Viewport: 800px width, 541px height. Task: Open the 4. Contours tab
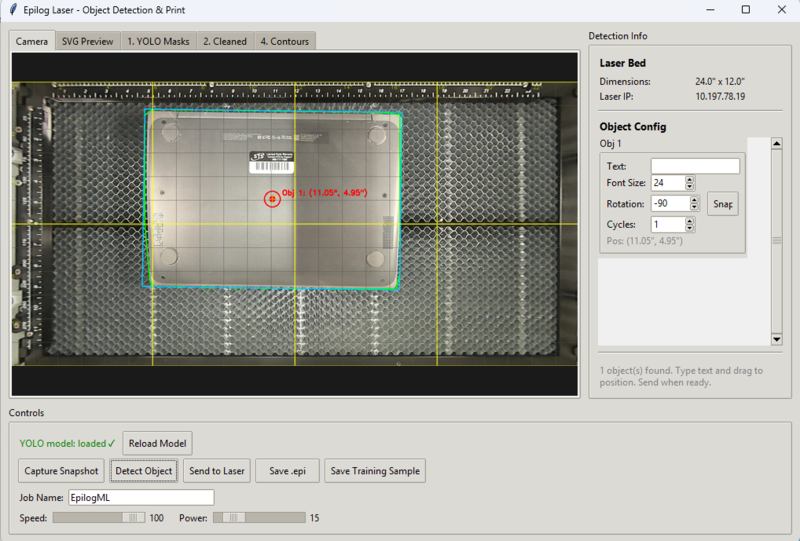click(x=285, y=41)
